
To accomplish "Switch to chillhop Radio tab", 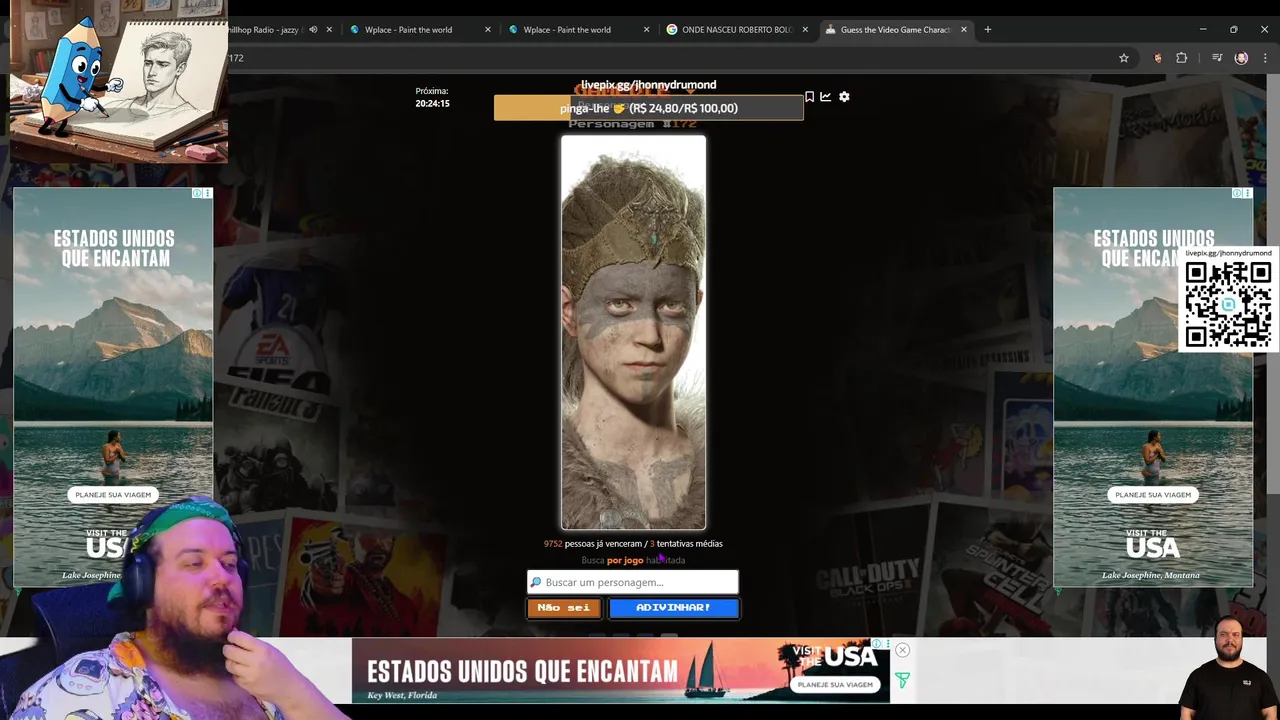I will coord(263,30).
